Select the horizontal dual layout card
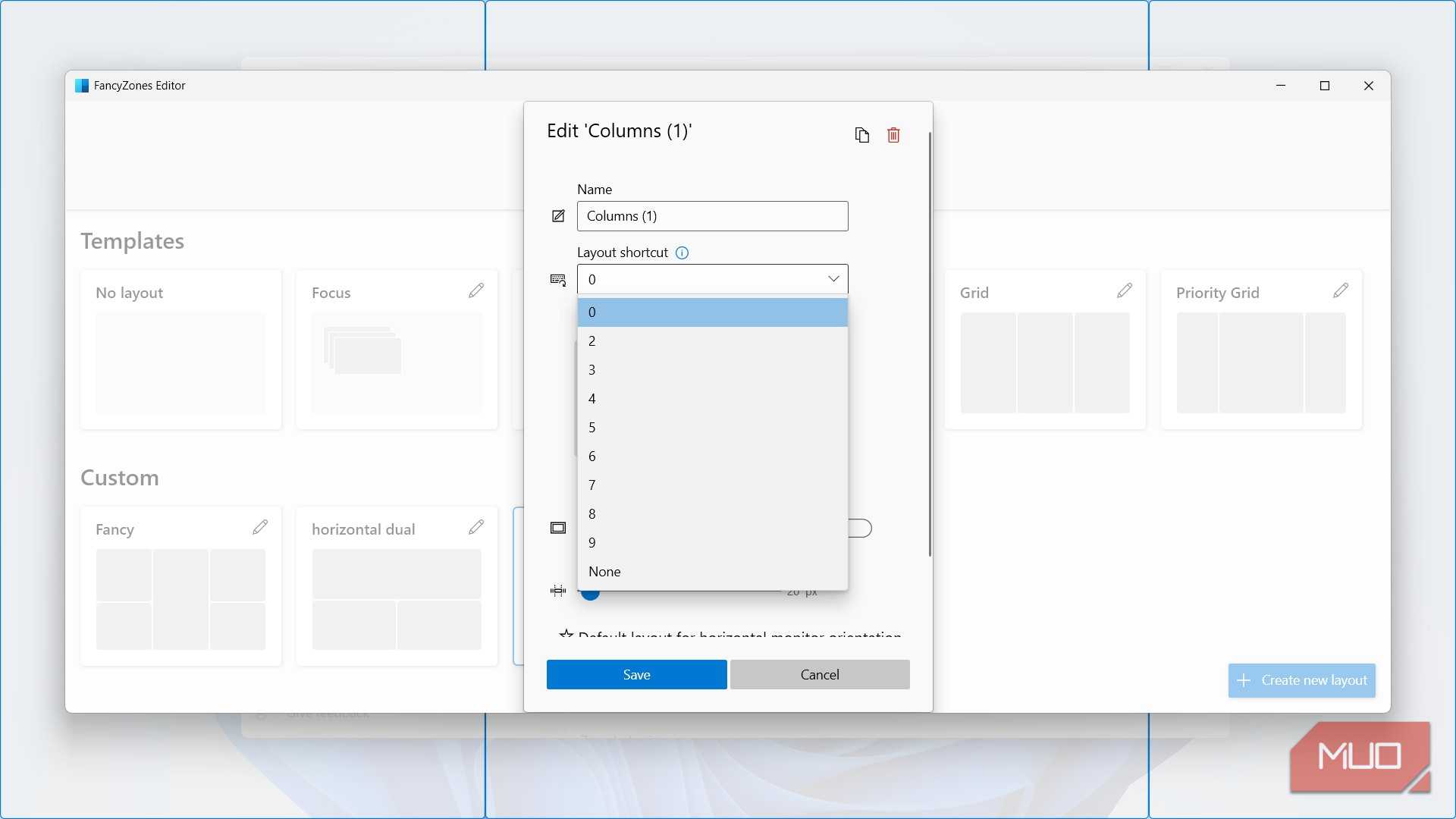Image resolution: width=1456 pixels, height=819 pixels. click(397, 586)
